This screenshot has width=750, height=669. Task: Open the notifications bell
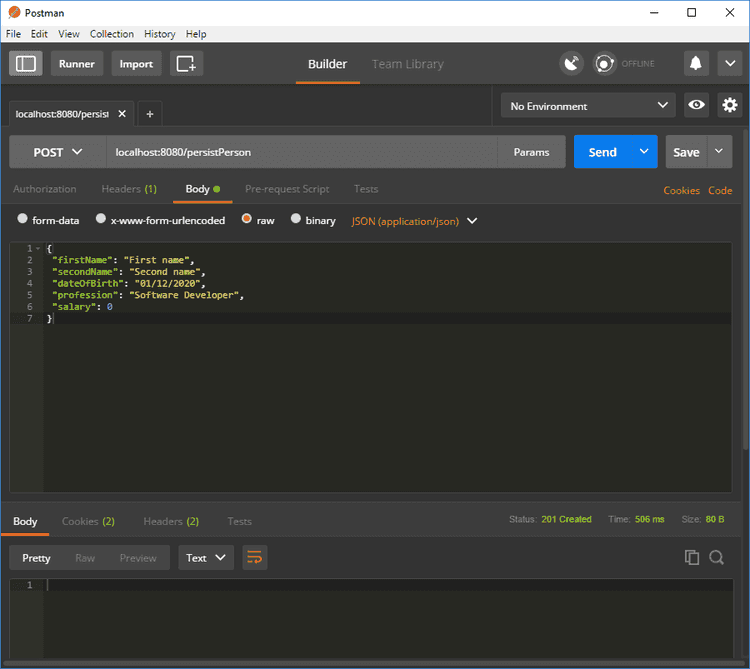(696, 63)
